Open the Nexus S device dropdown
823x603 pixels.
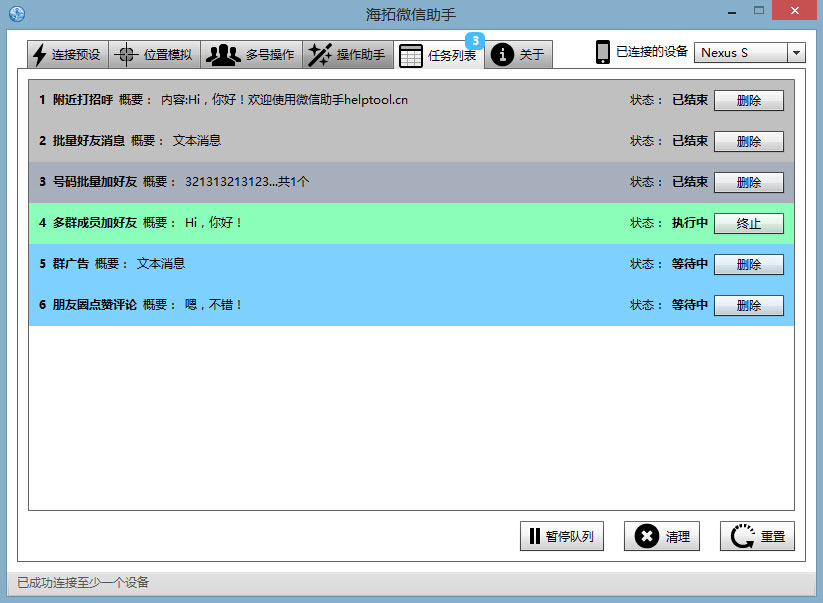click(796, 53)
